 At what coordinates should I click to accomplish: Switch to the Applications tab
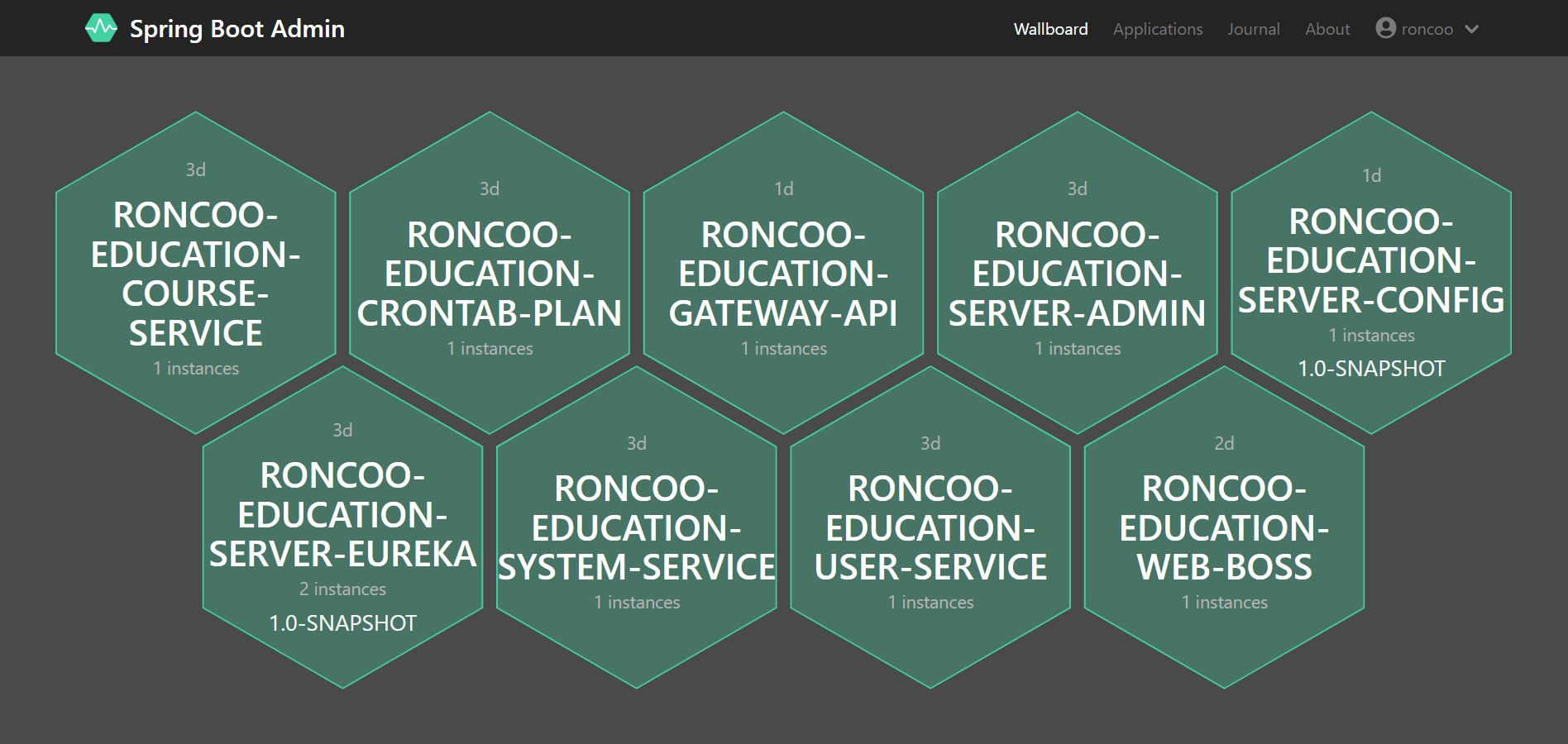click(1158, 29)
